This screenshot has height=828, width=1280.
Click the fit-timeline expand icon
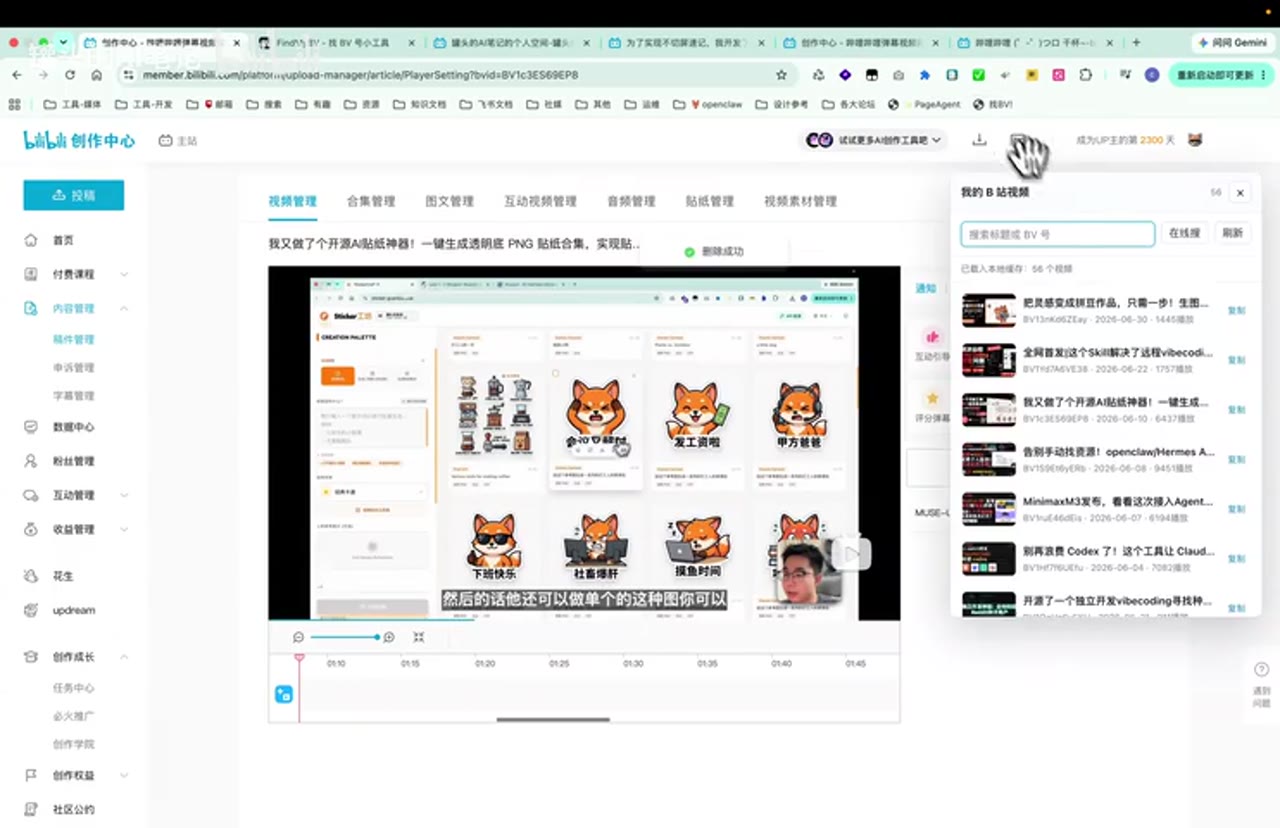pos(419,637)
